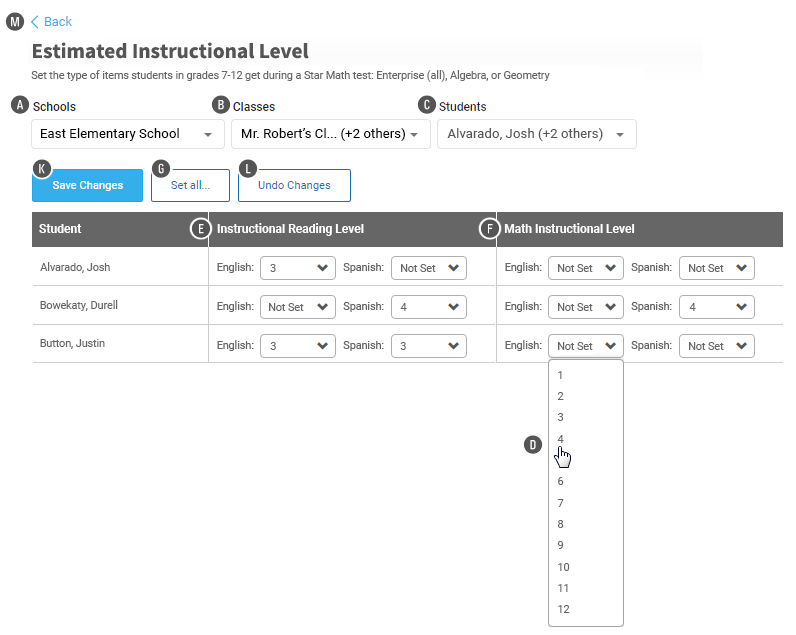796x635 pixels.
Task: Select level 12 from the dropdown list
Action: [564, 609]
